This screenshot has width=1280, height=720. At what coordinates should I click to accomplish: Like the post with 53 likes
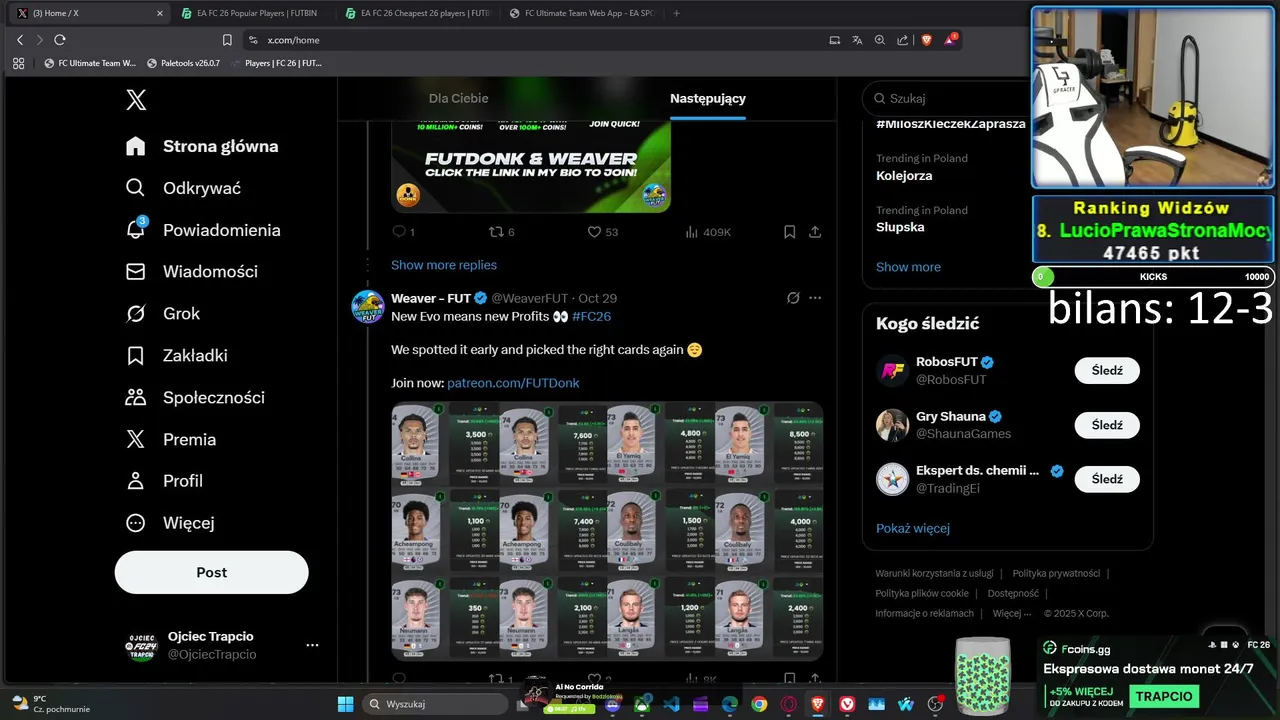pyautogui.click(x=602, y=232)
